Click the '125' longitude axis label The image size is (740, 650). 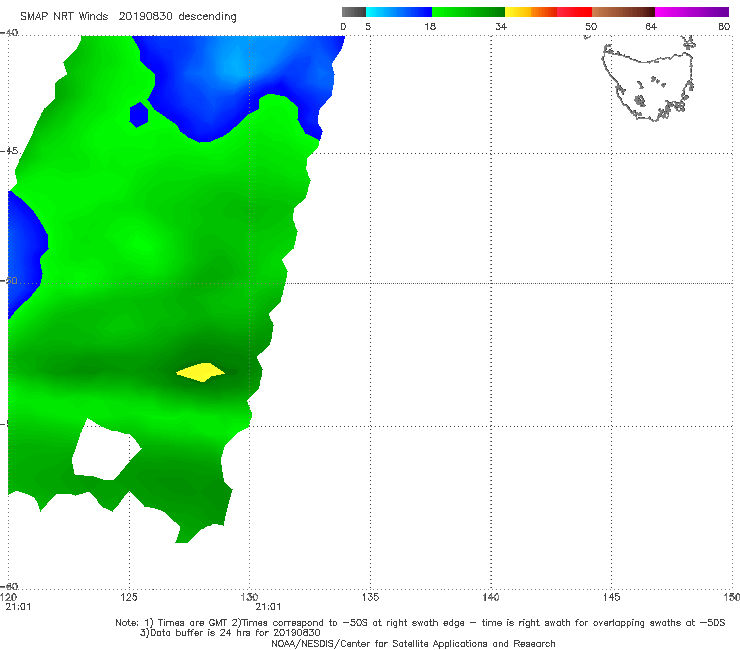click(x=129, y=598)
